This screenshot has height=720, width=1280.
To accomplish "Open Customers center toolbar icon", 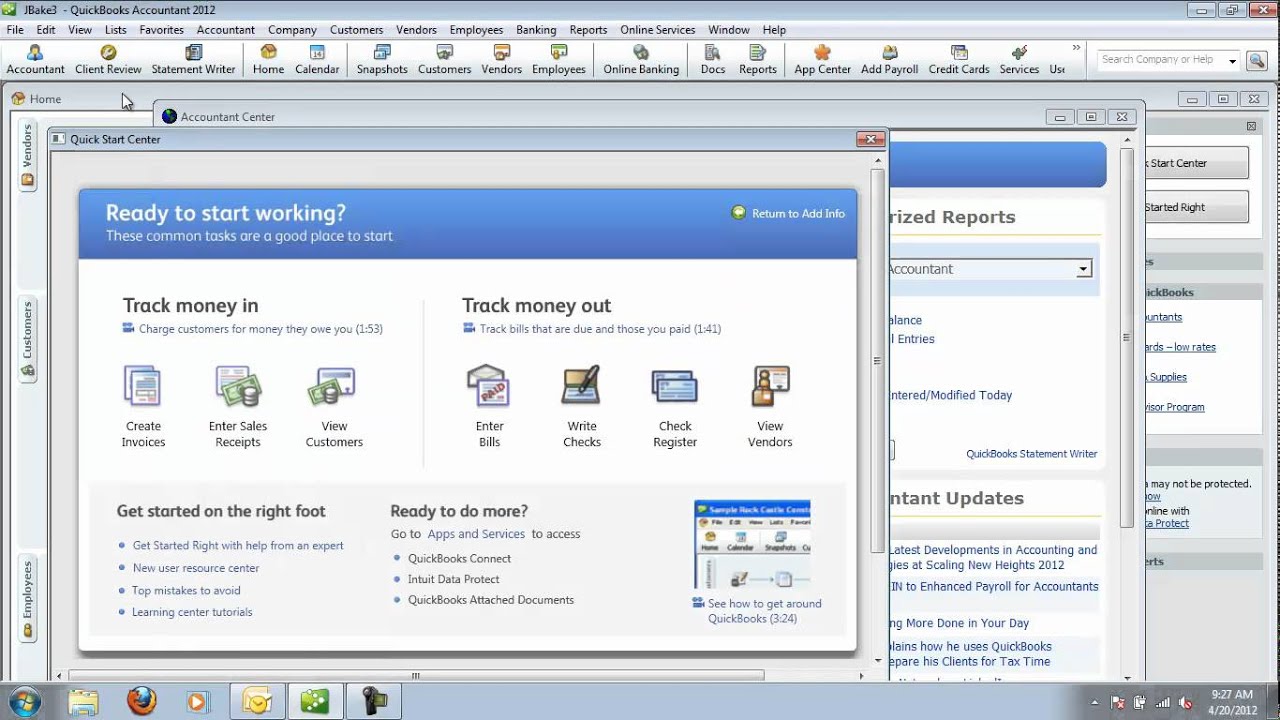I will click(x=444, y=60).
